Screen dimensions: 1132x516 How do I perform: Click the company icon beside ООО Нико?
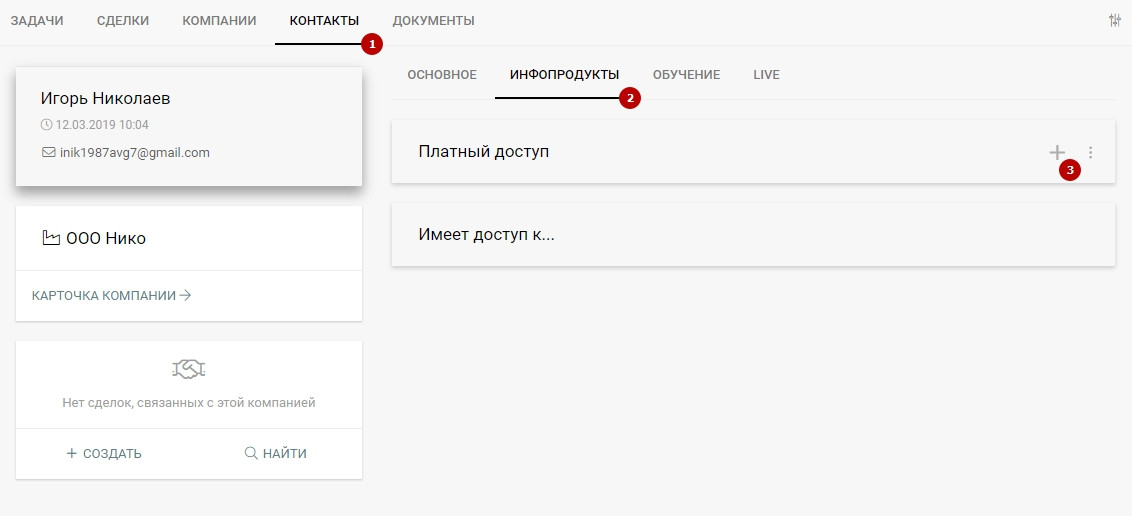[x=50, y=238]
